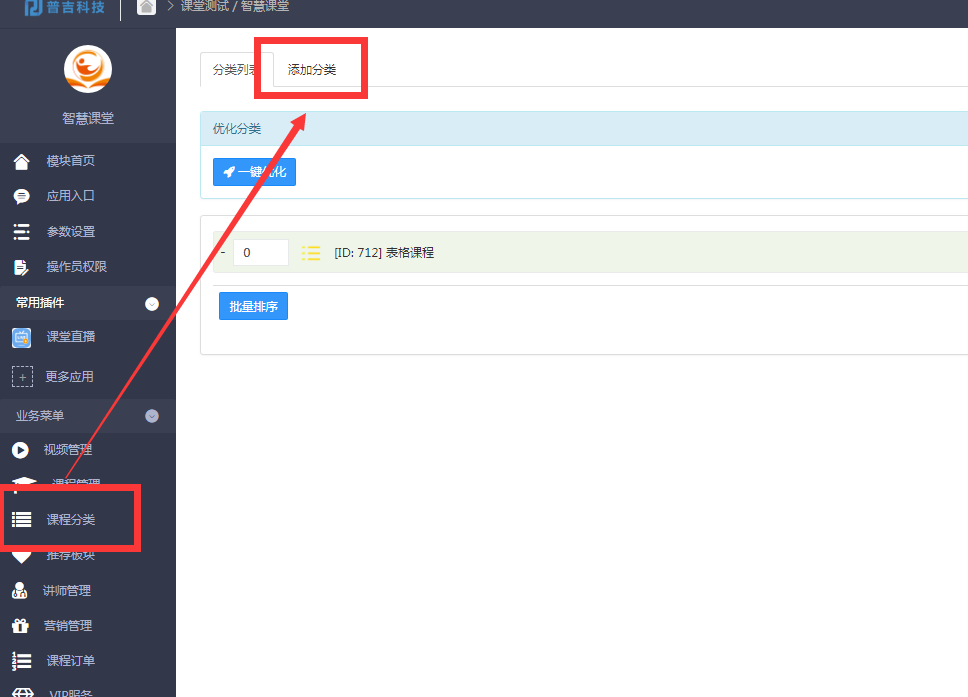Click the 业务菜单 section title

(x=40, y=416)
